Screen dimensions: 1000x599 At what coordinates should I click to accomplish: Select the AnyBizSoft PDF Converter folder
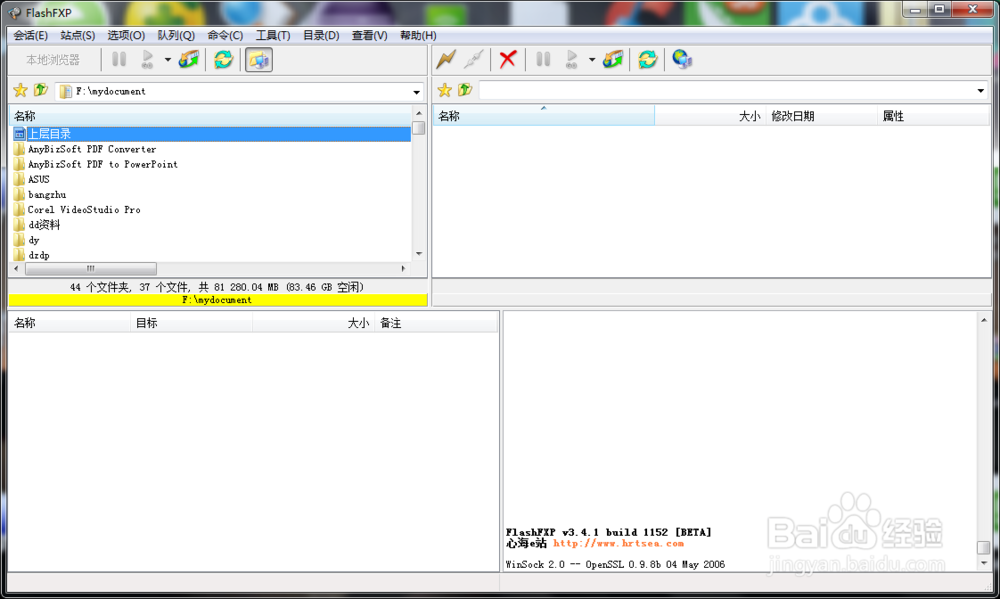(x=92, y=149)
